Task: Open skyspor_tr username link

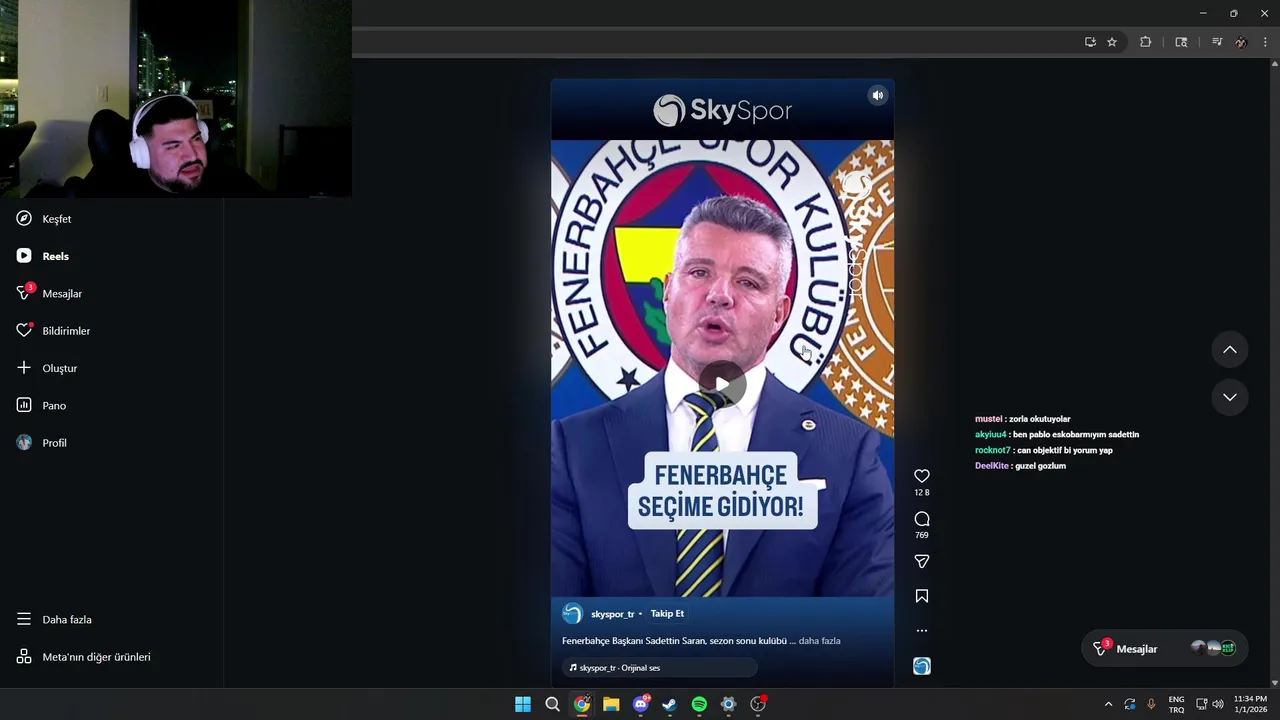Action: point(612,614)
